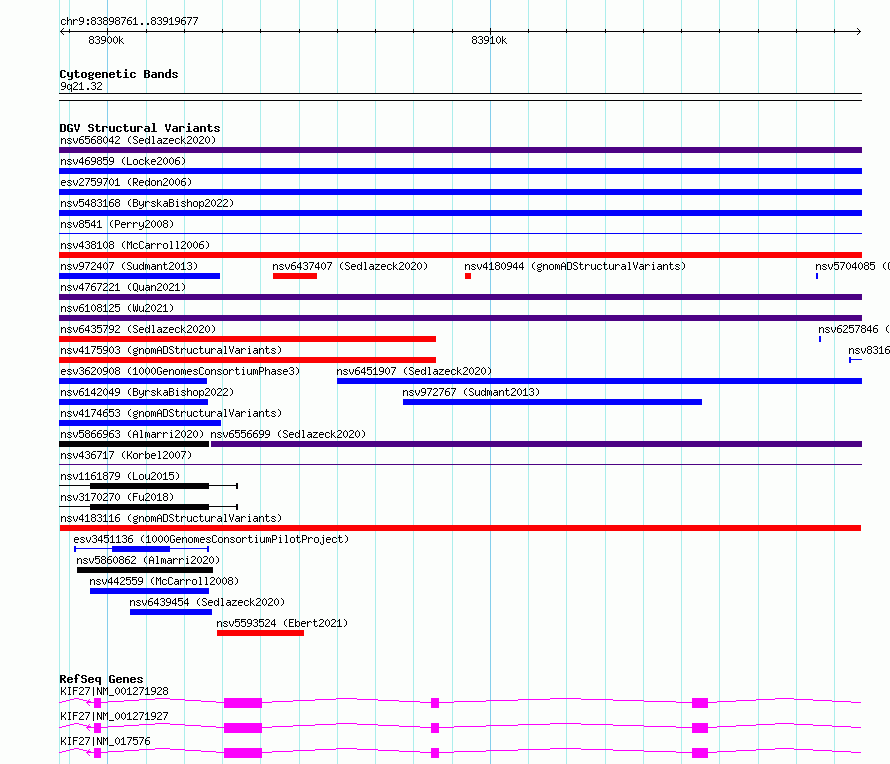Click the nsv6451907 (Sedlazeck2020) label
Image resolution: width=890 pixels, height=764 pixels.
tap(414, 371)
